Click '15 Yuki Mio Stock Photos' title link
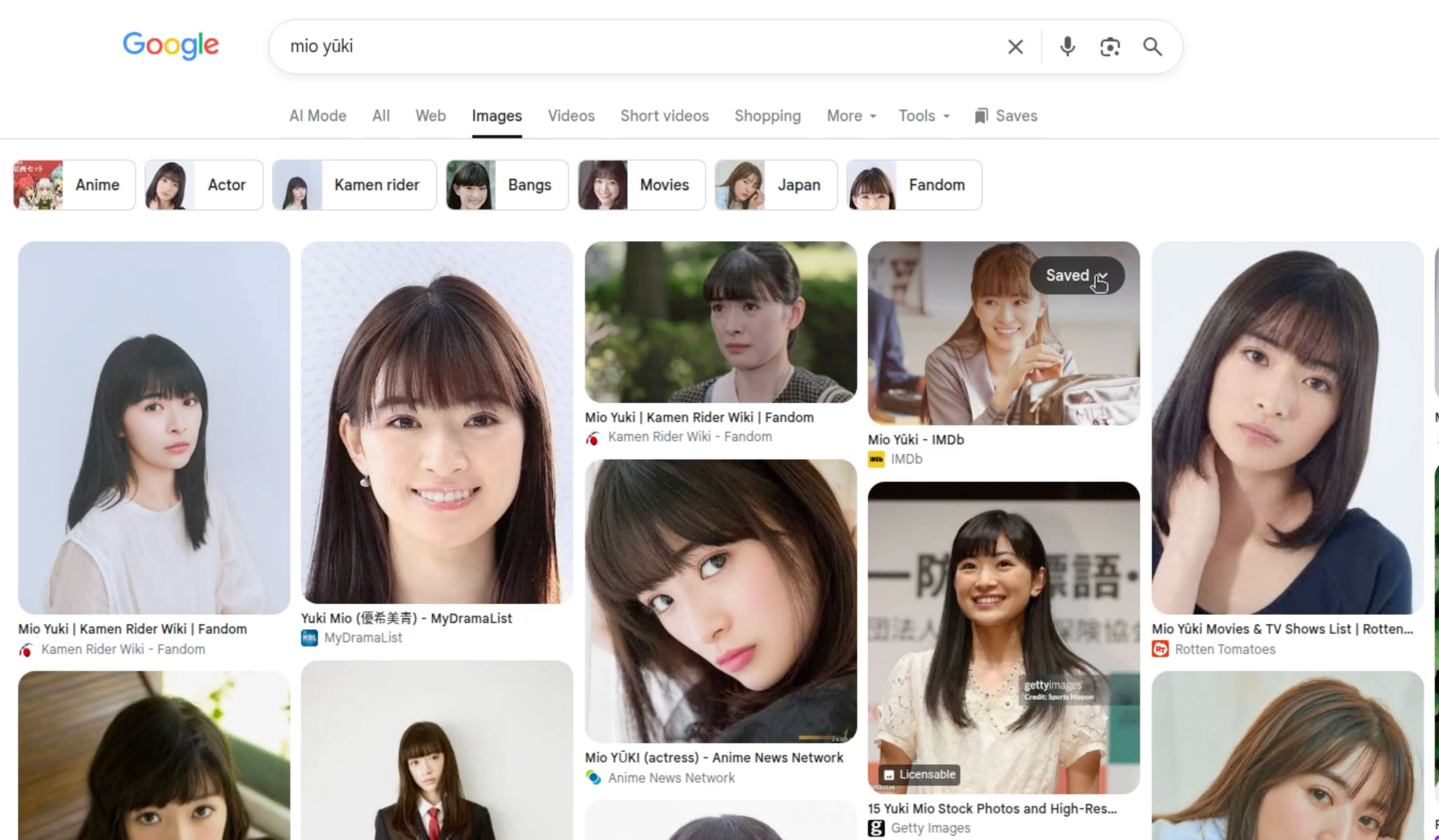 pos(992,809)
